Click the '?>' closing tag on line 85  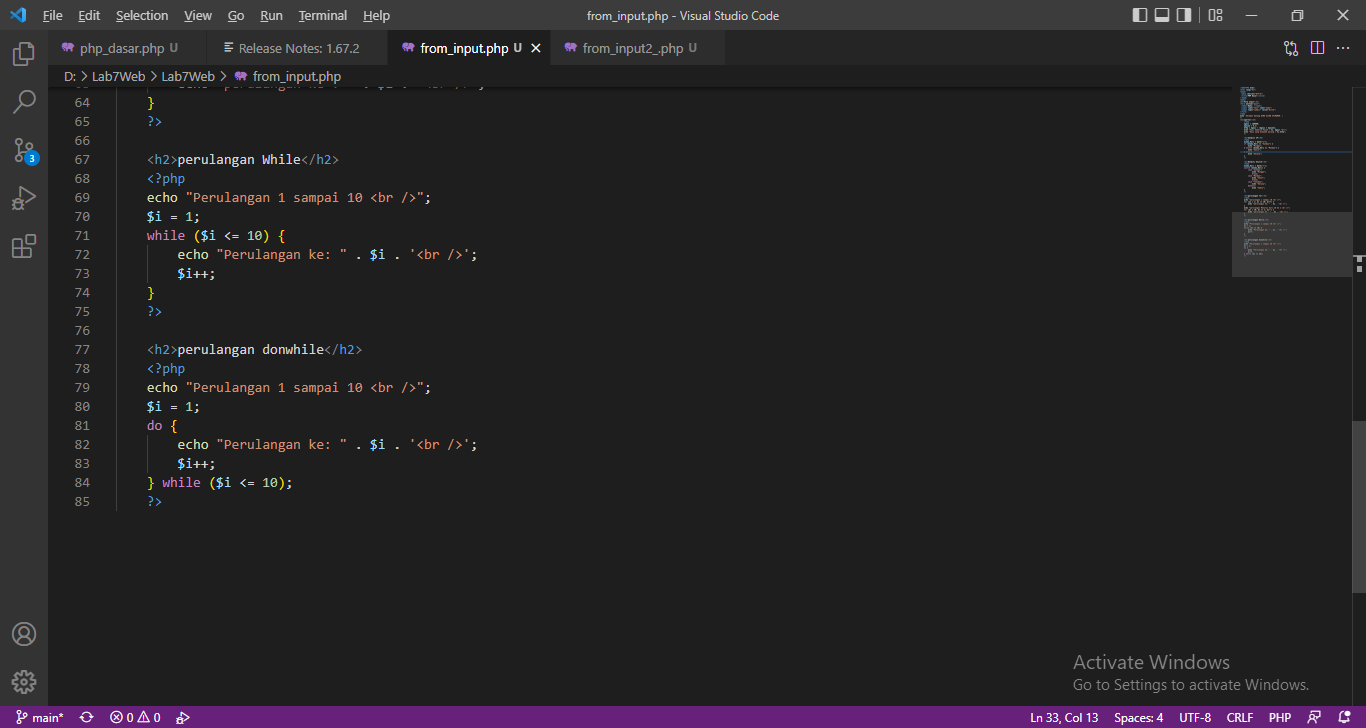[154, 502]
